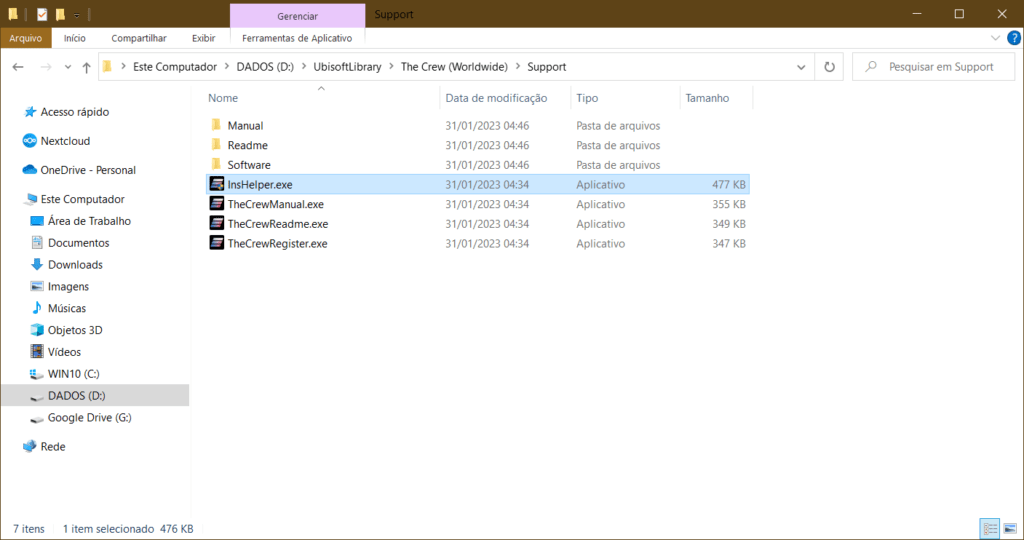Click the 355 KB size cell
Viewport: 1024px width, 540px height.
(728, 204)
